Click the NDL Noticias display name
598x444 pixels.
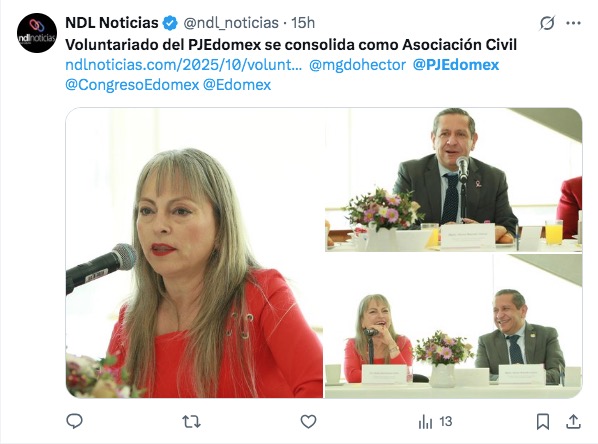[112, 23]
